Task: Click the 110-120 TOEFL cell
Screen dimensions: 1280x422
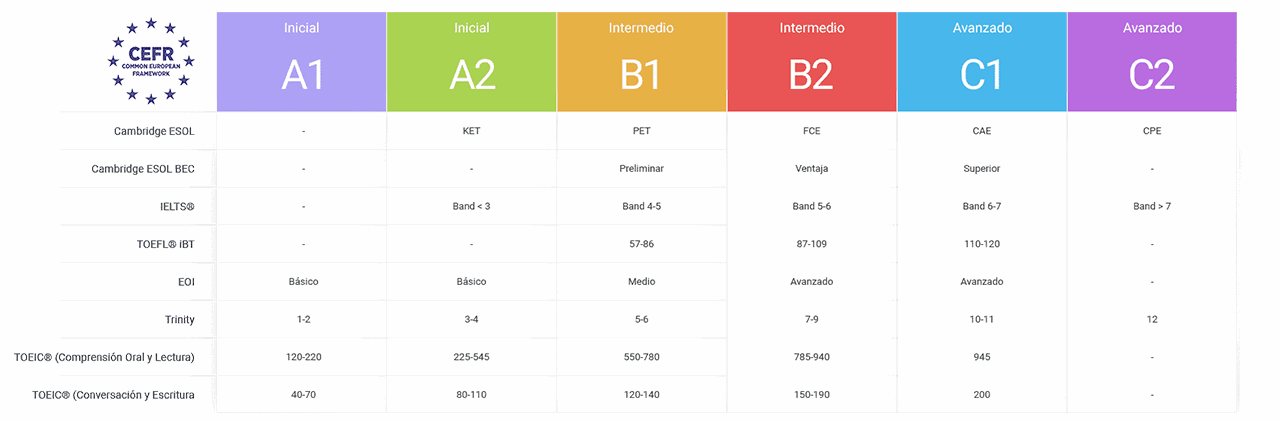Action: [982, 244]
